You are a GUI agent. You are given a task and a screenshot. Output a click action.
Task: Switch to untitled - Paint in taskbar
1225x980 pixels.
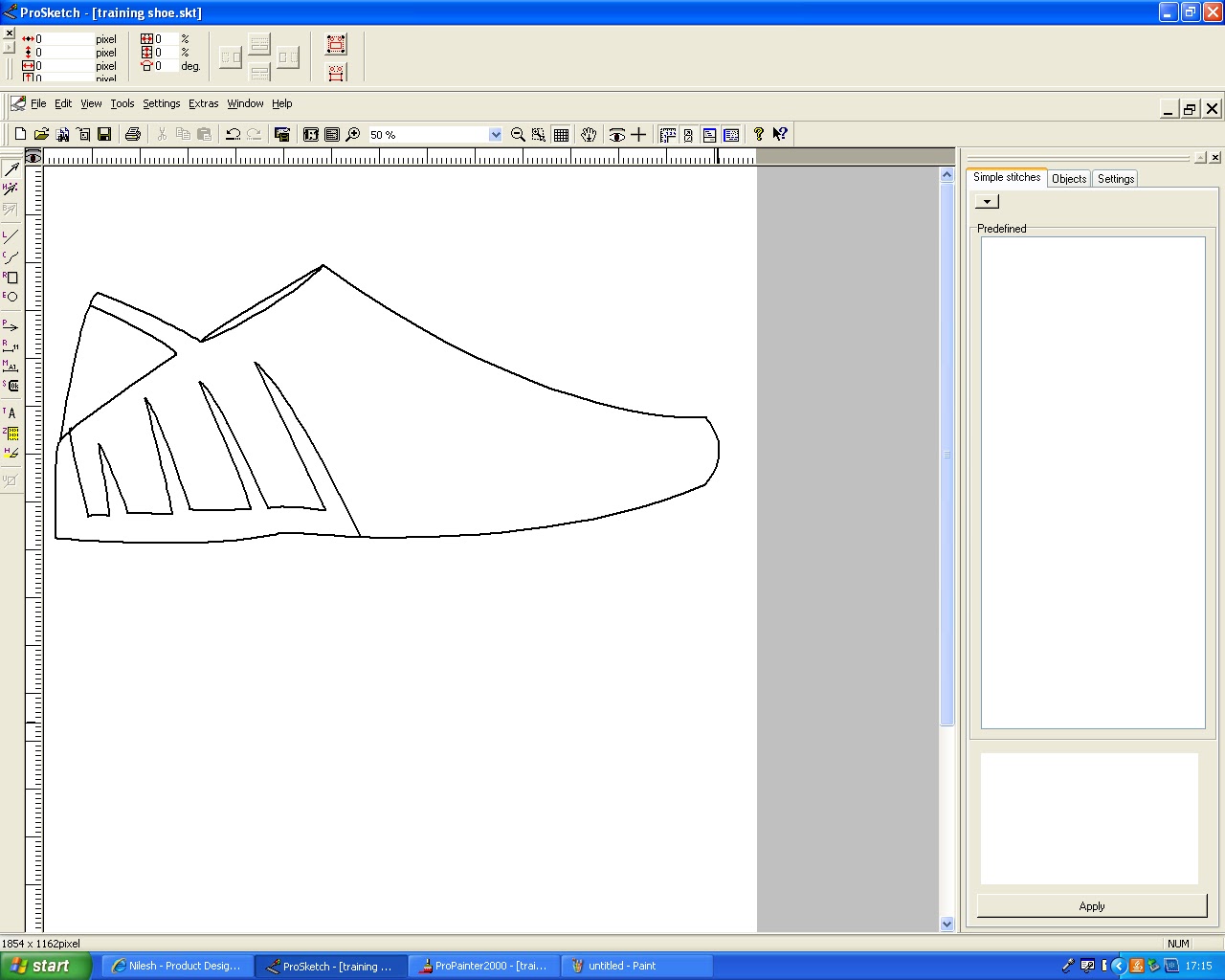click(635, 966)
